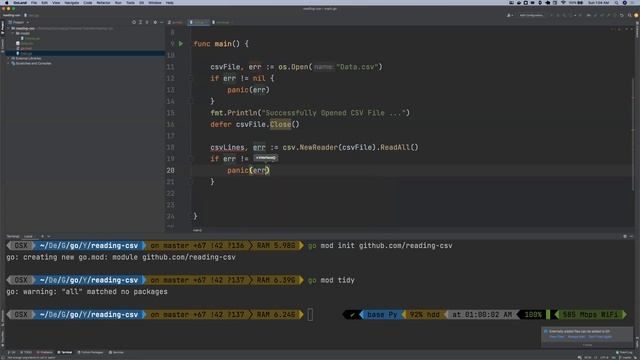
Task: Open Search Everywhere magnifier in toolbar
Action: click(629, 16)
